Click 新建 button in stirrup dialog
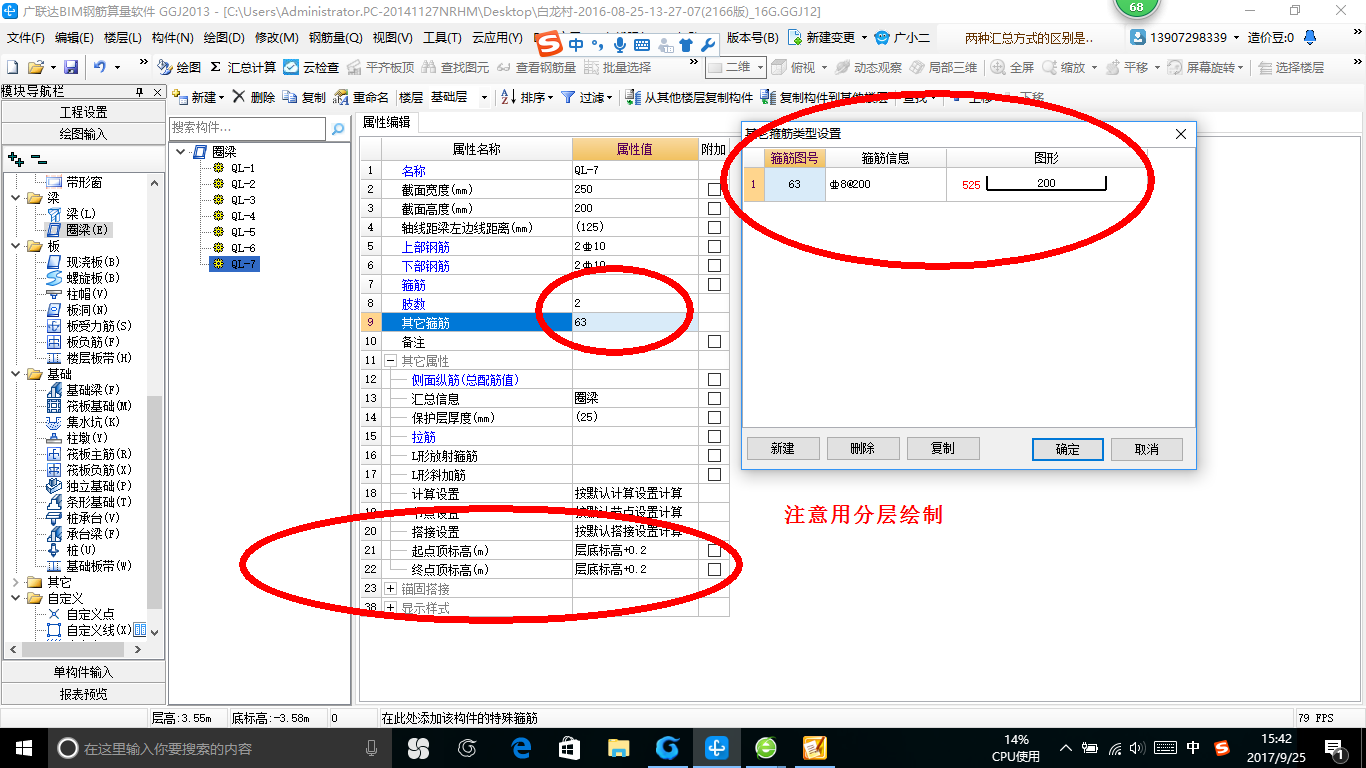 click(x=783, y=449)
